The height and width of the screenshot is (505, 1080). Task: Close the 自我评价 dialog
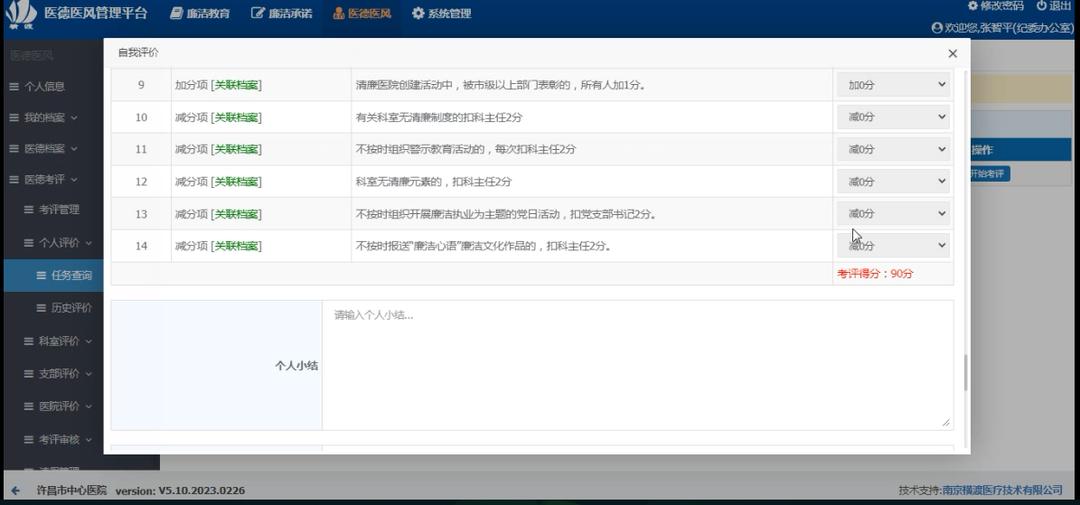(952, 53)
